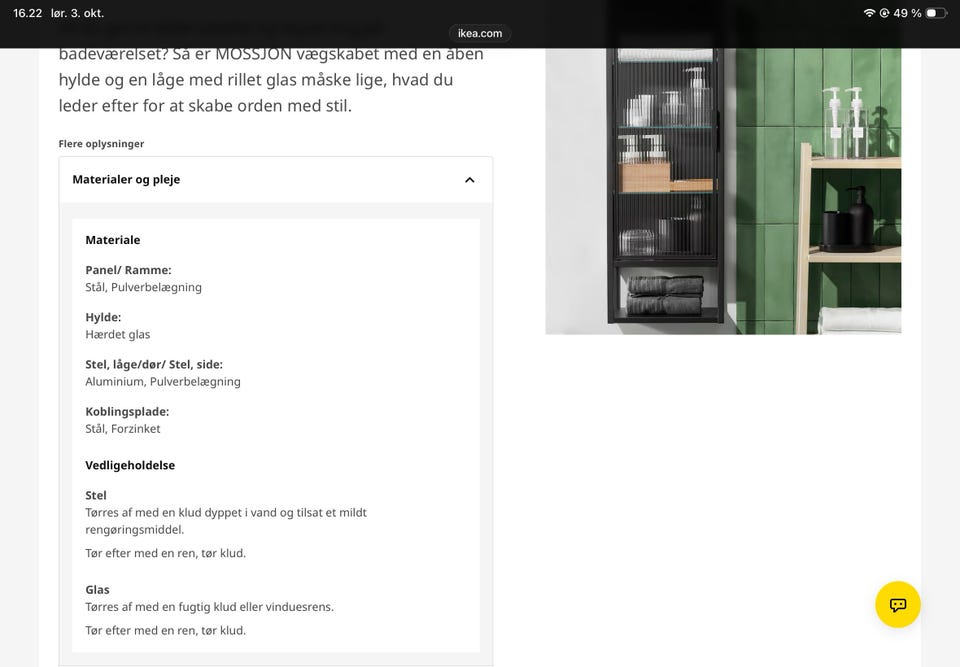This screenshot has width=960, height=667.
Task: Tap the 16.22 clock in status bar
Action: [28, 13]
